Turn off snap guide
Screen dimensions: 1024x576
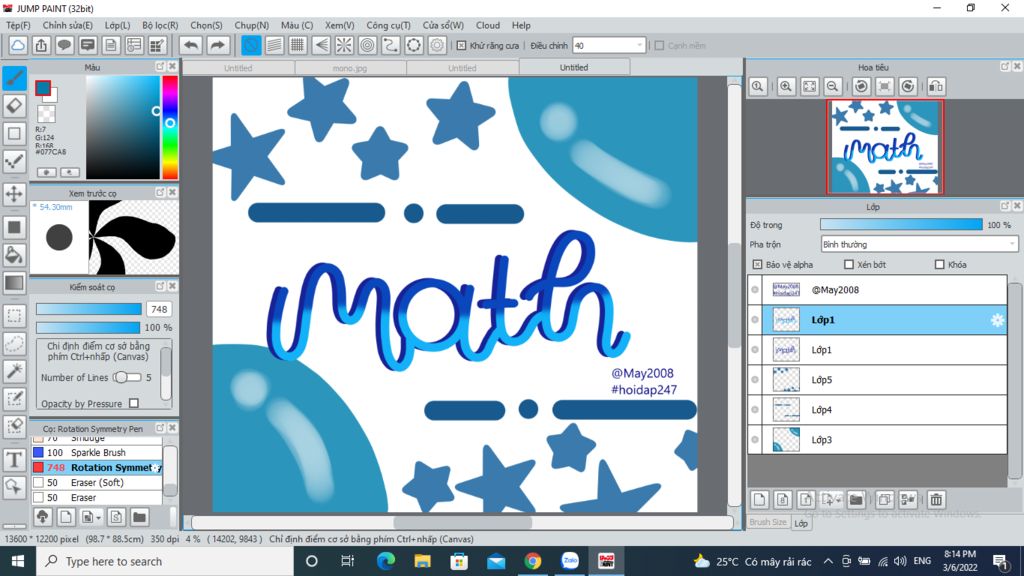[x=251, y=45]
